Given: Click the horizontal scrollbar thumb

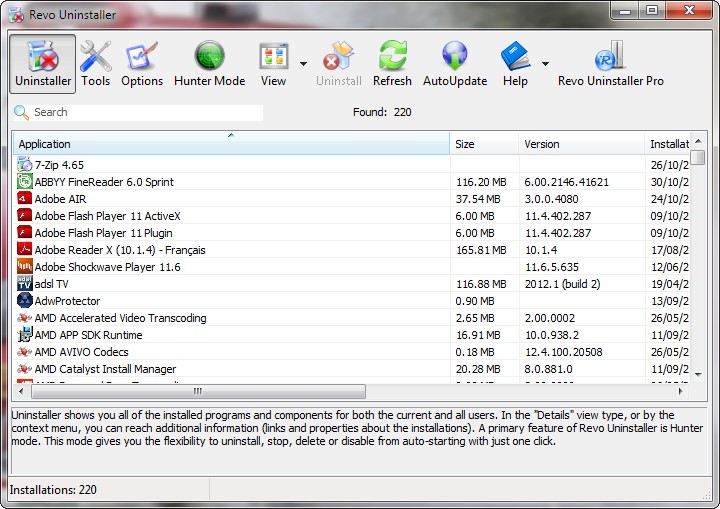Looking at the screenshot, I should [x=198, y=391].
